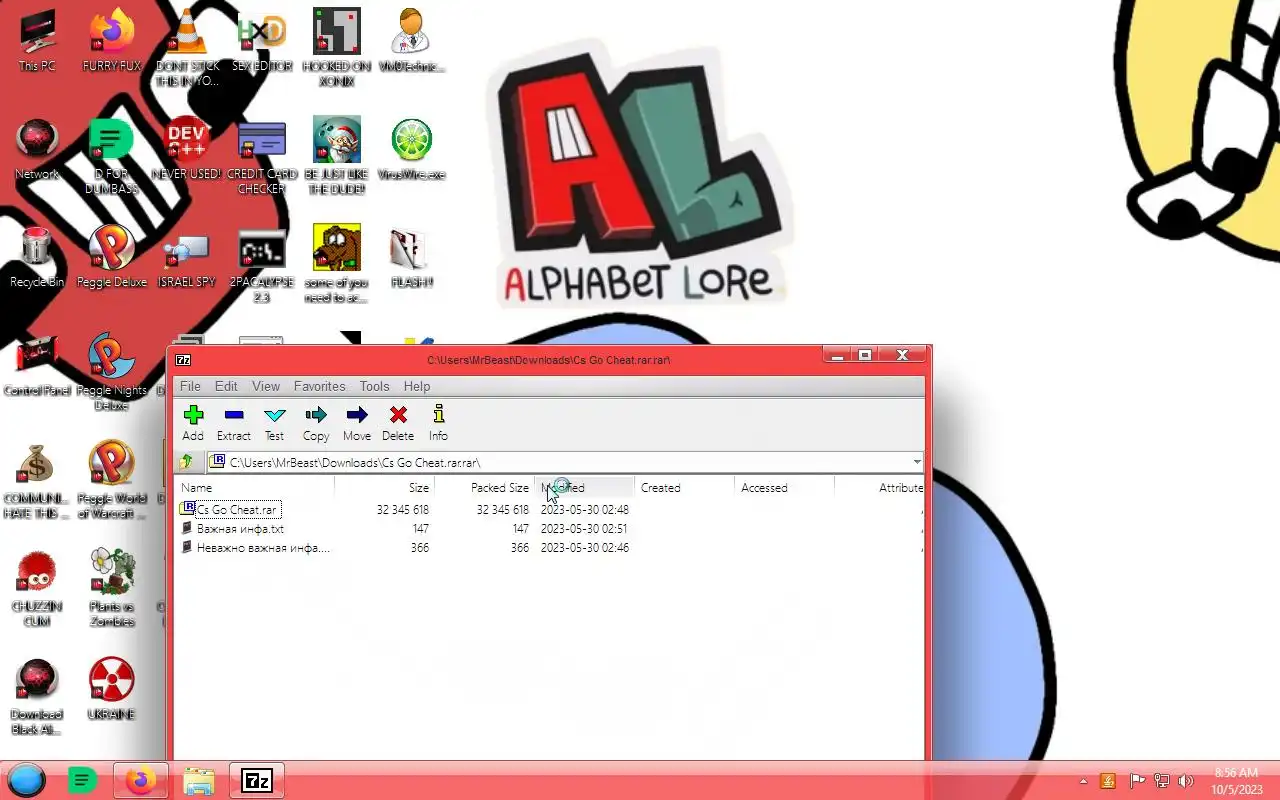Click the Start orb on the taskbar
1280x800 pixels.
pos(27,780)
